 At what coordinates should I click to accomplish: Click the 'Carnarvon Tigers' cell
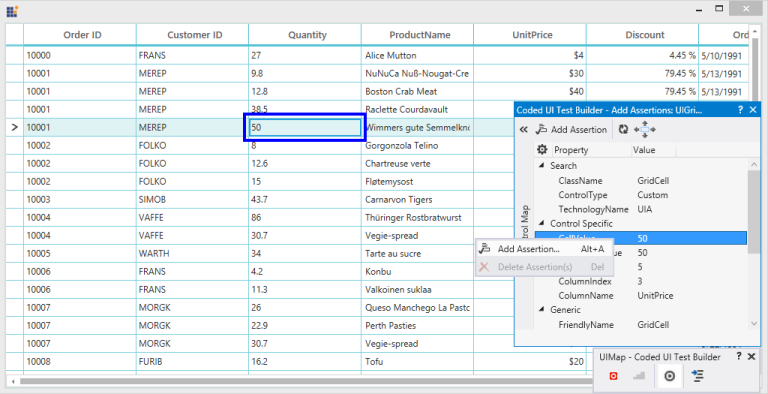pos(417,199)
